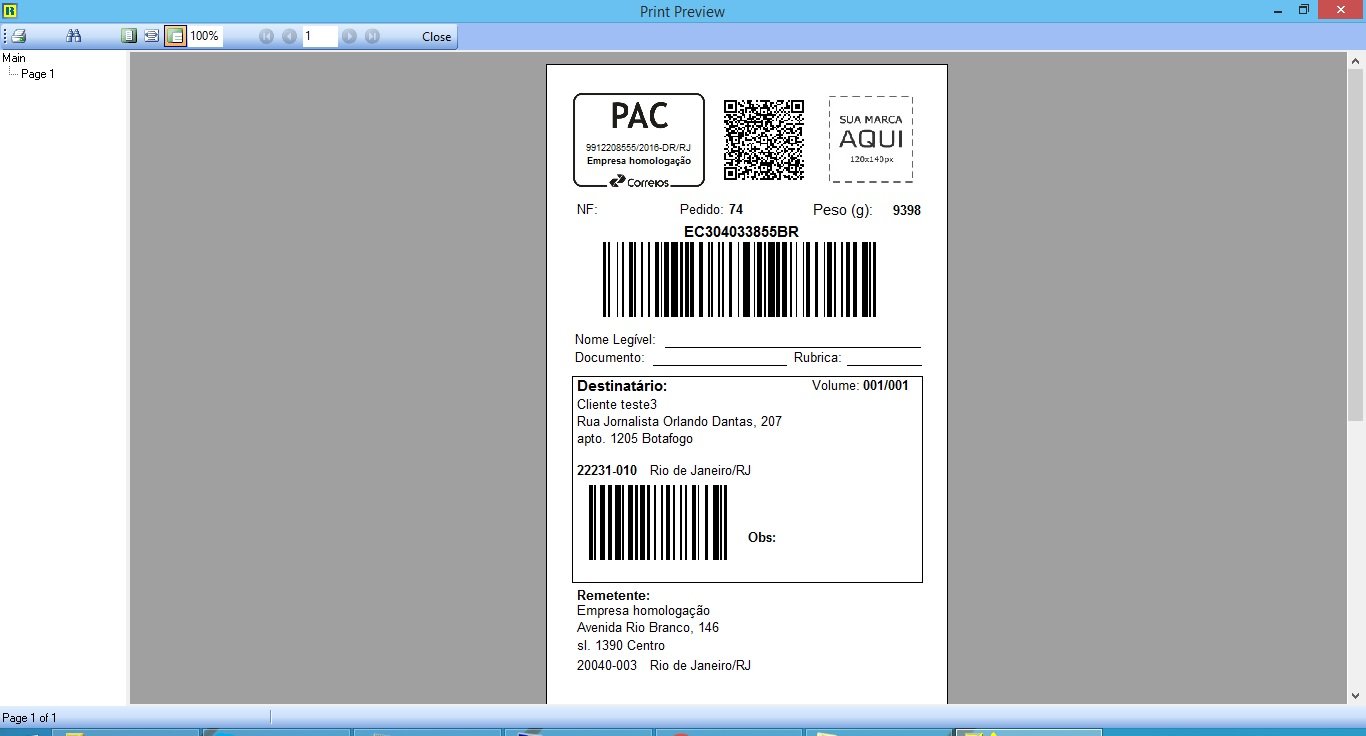
Task: Toggle the highlighted 100% zoom view icon
Action: (x=175, y=36)
